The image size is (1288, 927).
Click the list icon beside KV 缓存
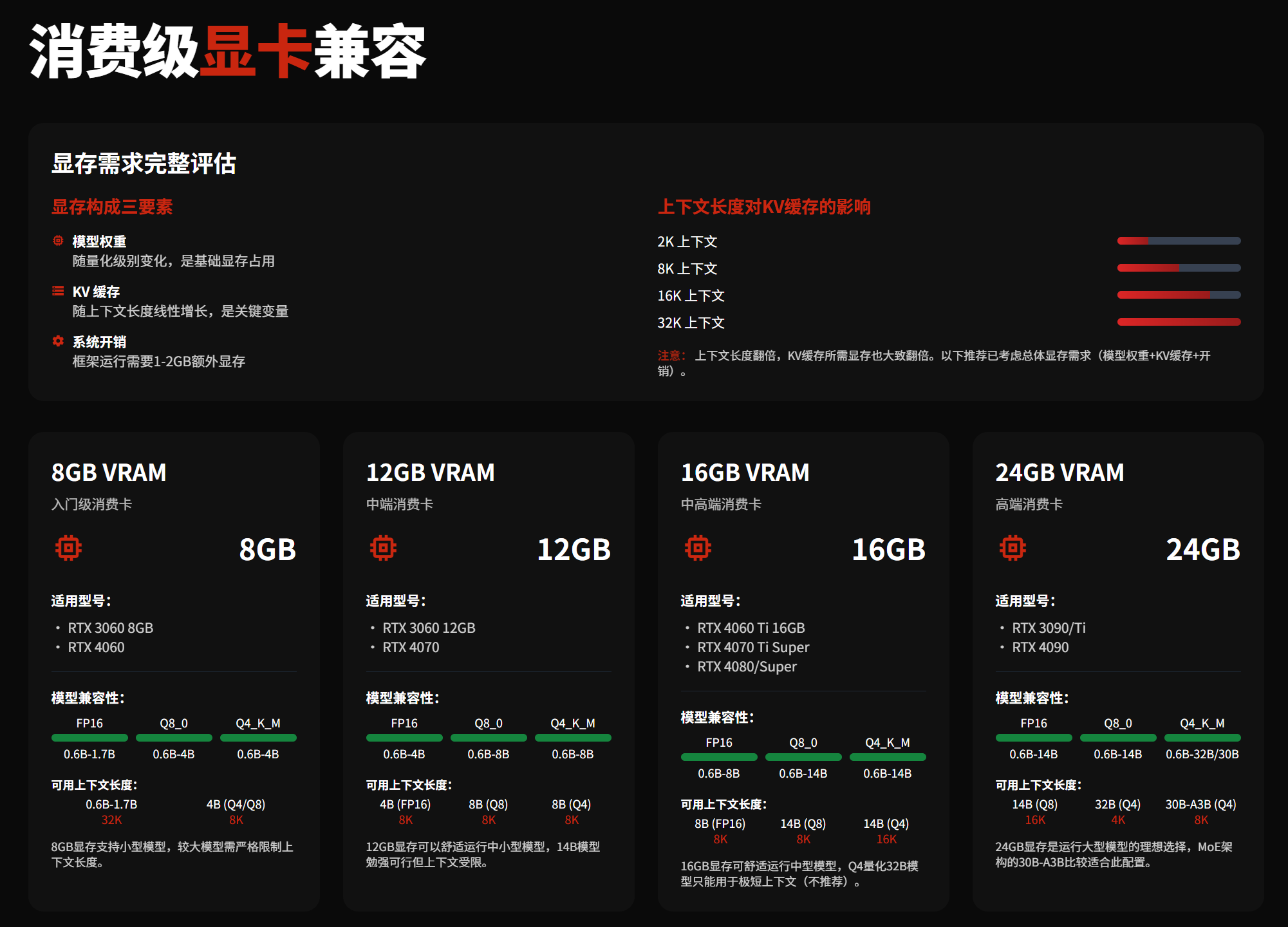pos(58,291)
